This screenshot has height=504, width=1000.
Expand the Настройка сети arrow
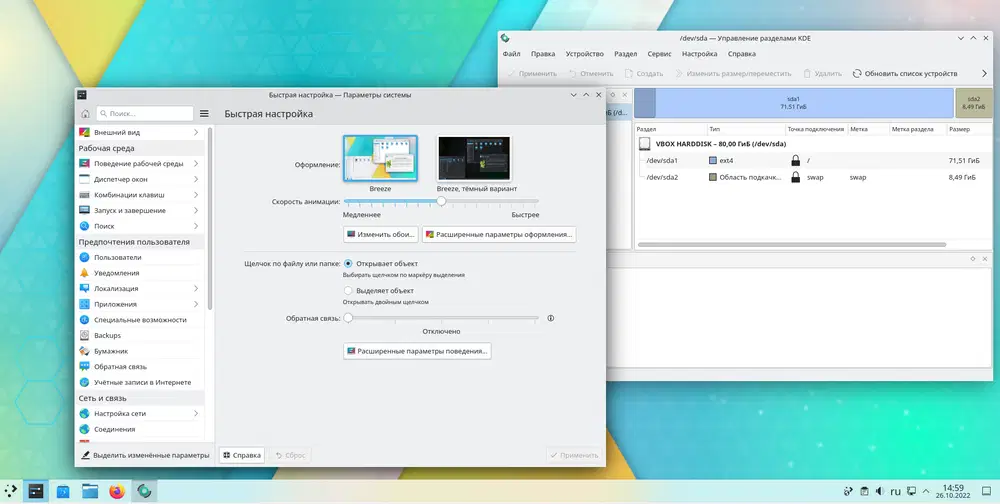point(196,413)
